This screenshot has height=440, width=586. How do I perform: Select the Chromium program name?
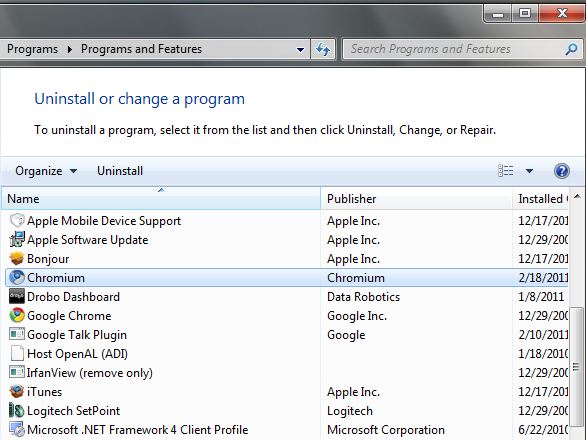click(56, 278)
